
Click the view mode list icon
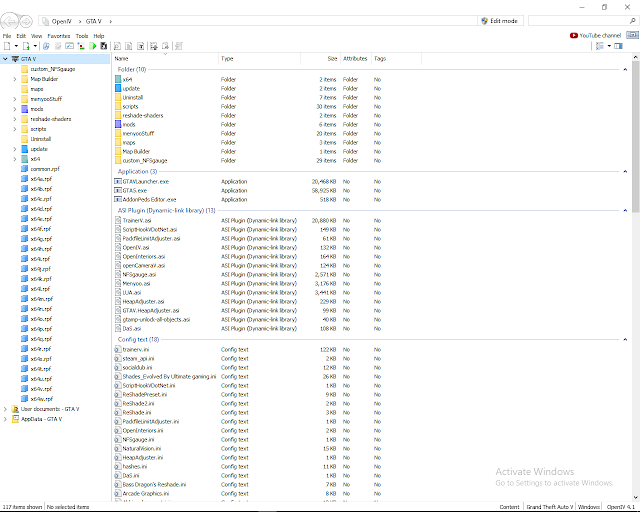click(x=600, y=46)
